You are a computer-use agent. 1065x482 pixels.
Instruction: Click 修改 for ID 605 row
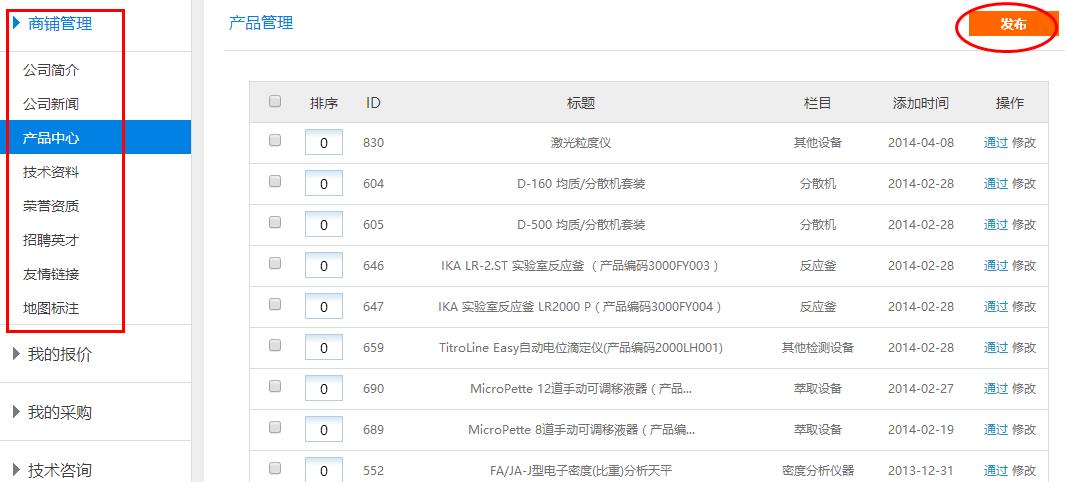(x=1024, y=225)
